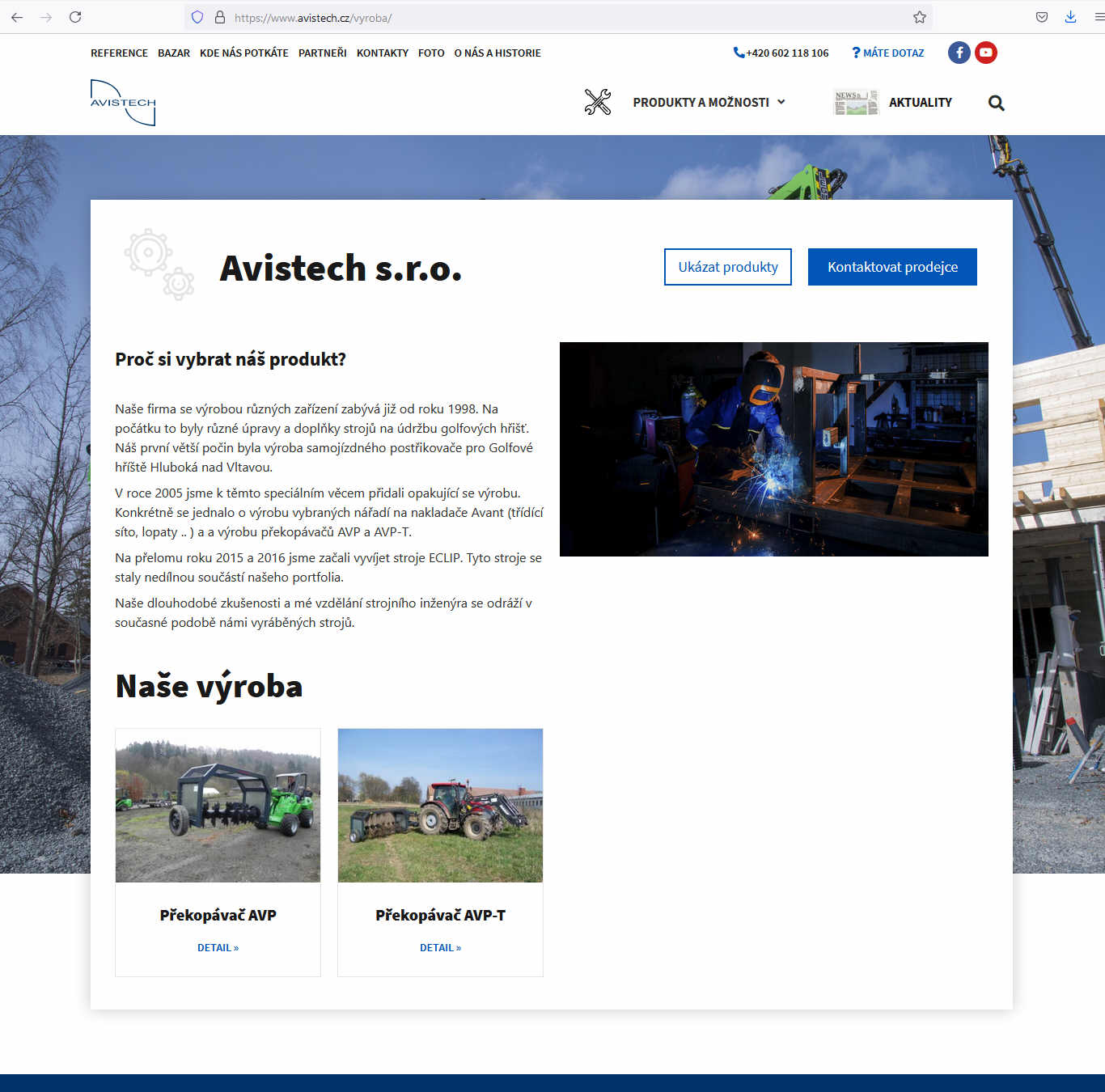Open O nás a historie
This screenshot has height=1092, width=1105.
[497, 53]
